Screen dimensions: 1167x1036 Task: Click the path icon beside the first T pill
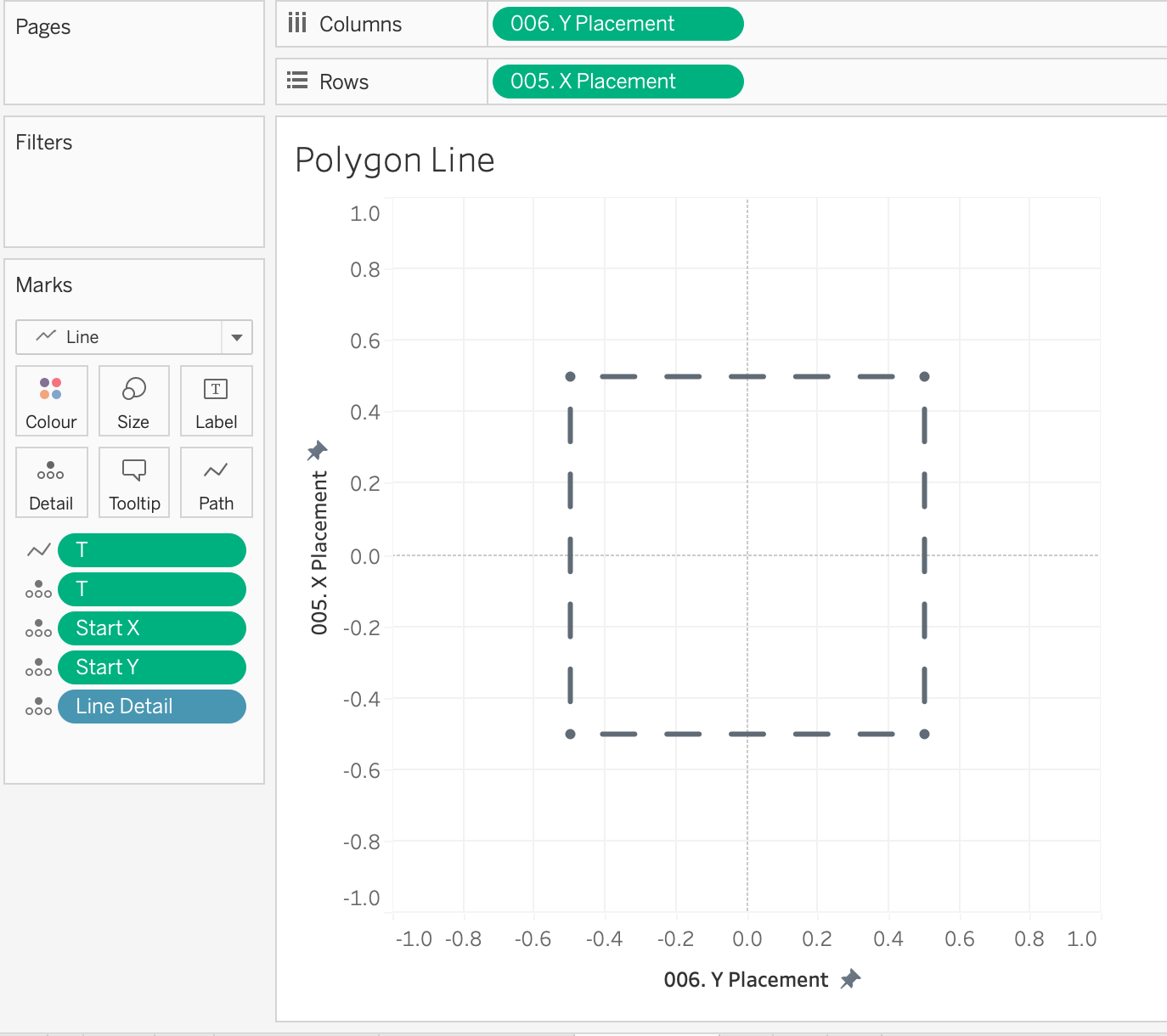click(38, 550)
